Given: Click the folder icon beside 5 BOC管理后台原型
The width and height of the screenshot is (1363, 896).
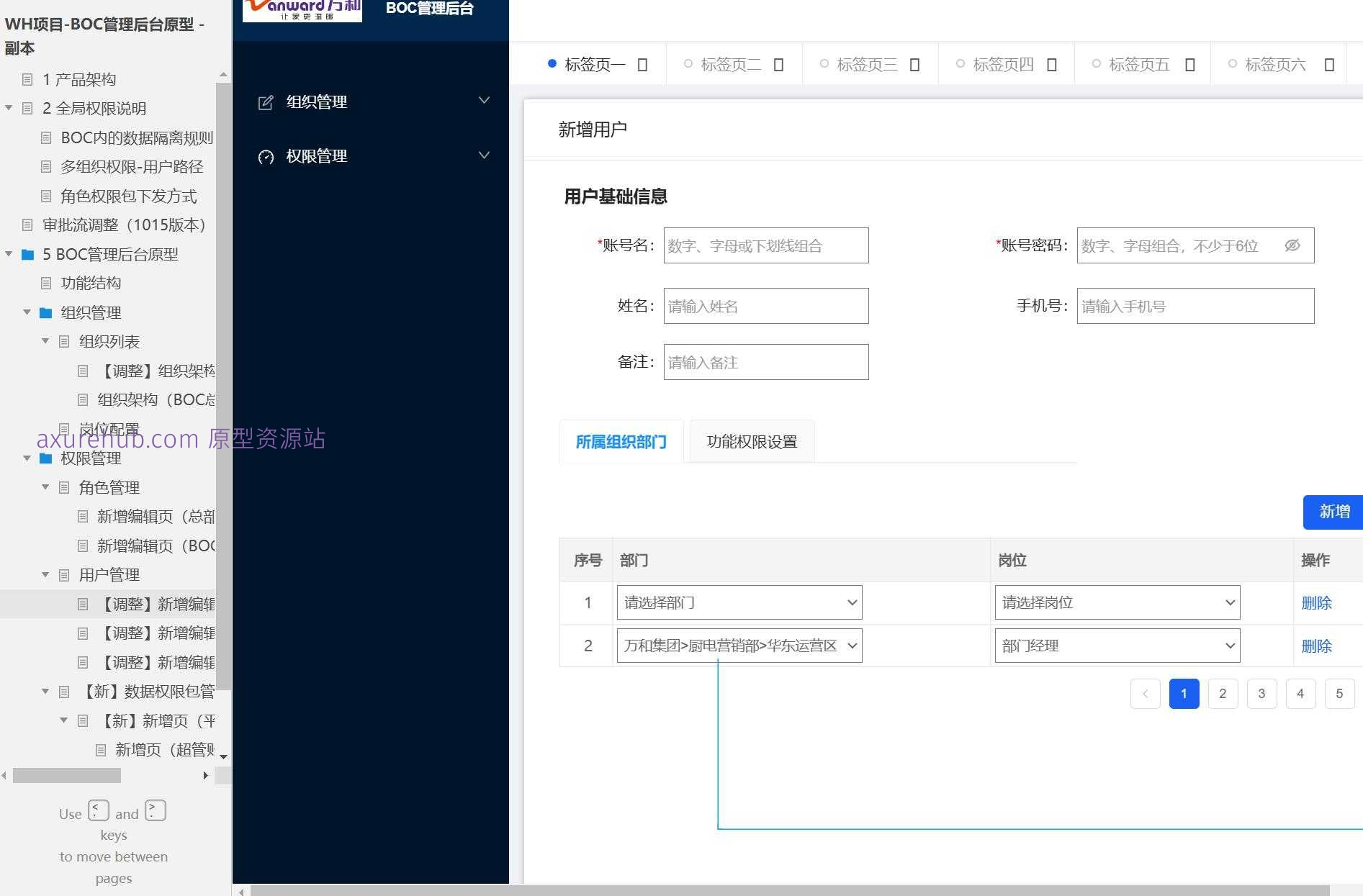Looking at the screenshot, I should click(27, 254).
